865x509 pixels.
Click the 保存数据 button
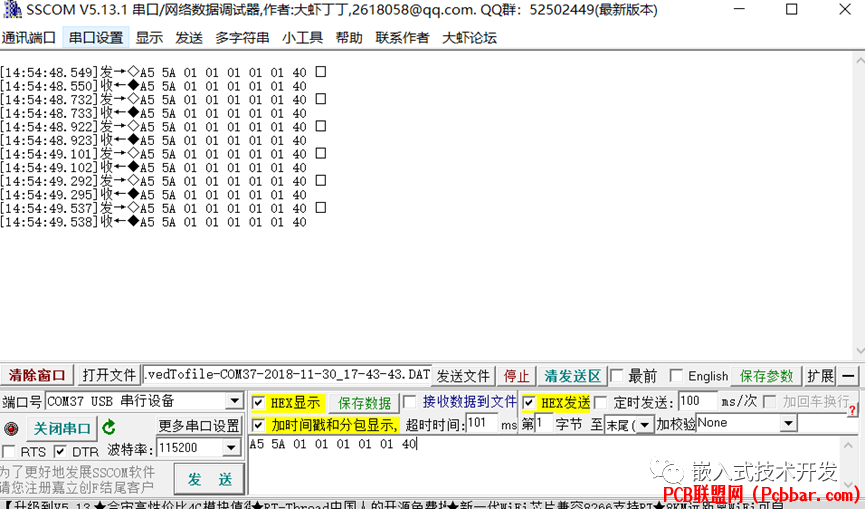365,403
